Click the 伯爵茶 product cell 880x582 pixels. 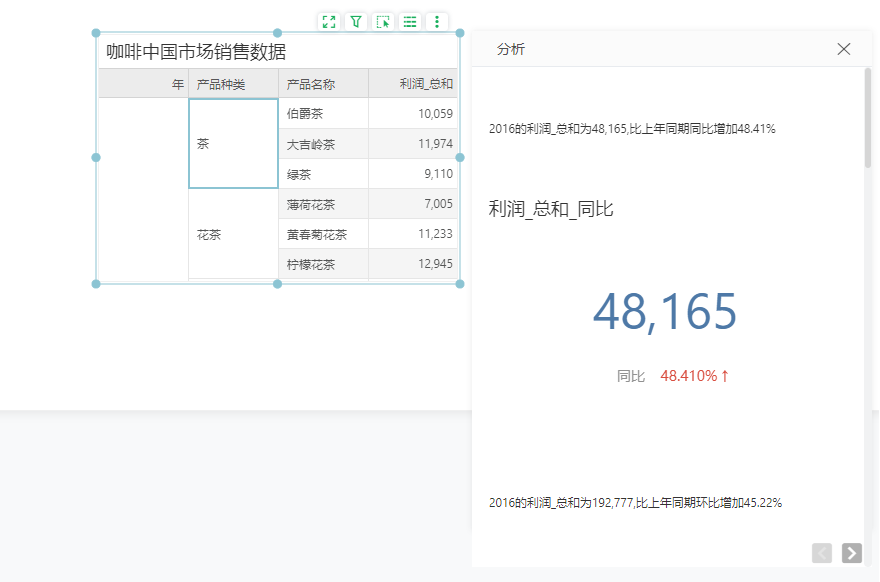click(x=323, y=113)
